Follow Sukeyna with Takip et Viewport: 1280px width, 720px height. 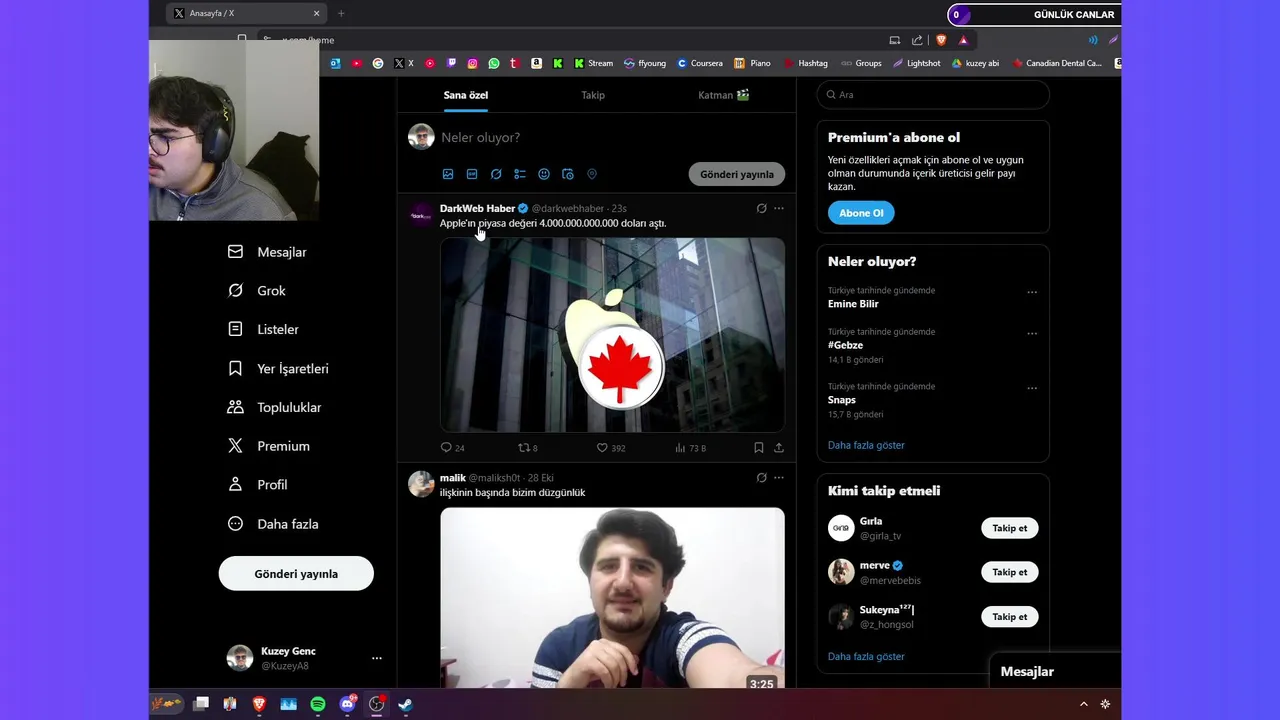[1010, 617]
